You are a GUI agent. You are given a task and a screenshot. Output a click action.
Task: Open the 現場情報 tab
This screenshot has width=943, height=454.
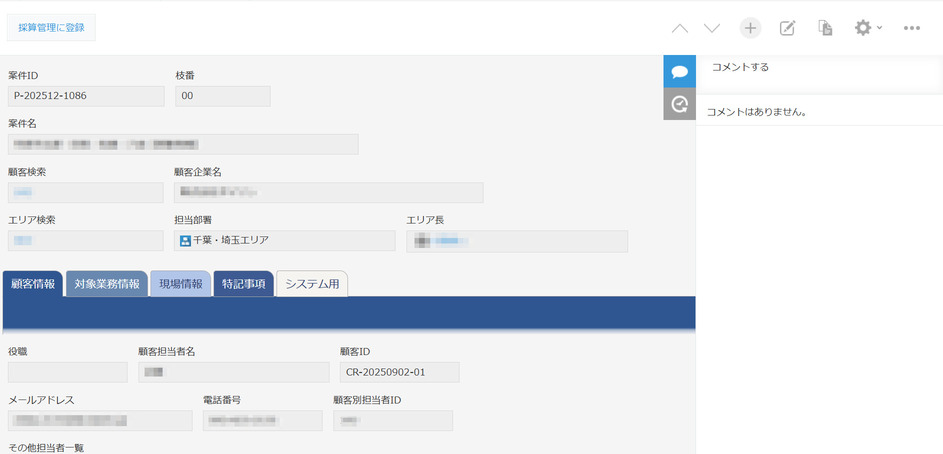(x=181, y=284)
